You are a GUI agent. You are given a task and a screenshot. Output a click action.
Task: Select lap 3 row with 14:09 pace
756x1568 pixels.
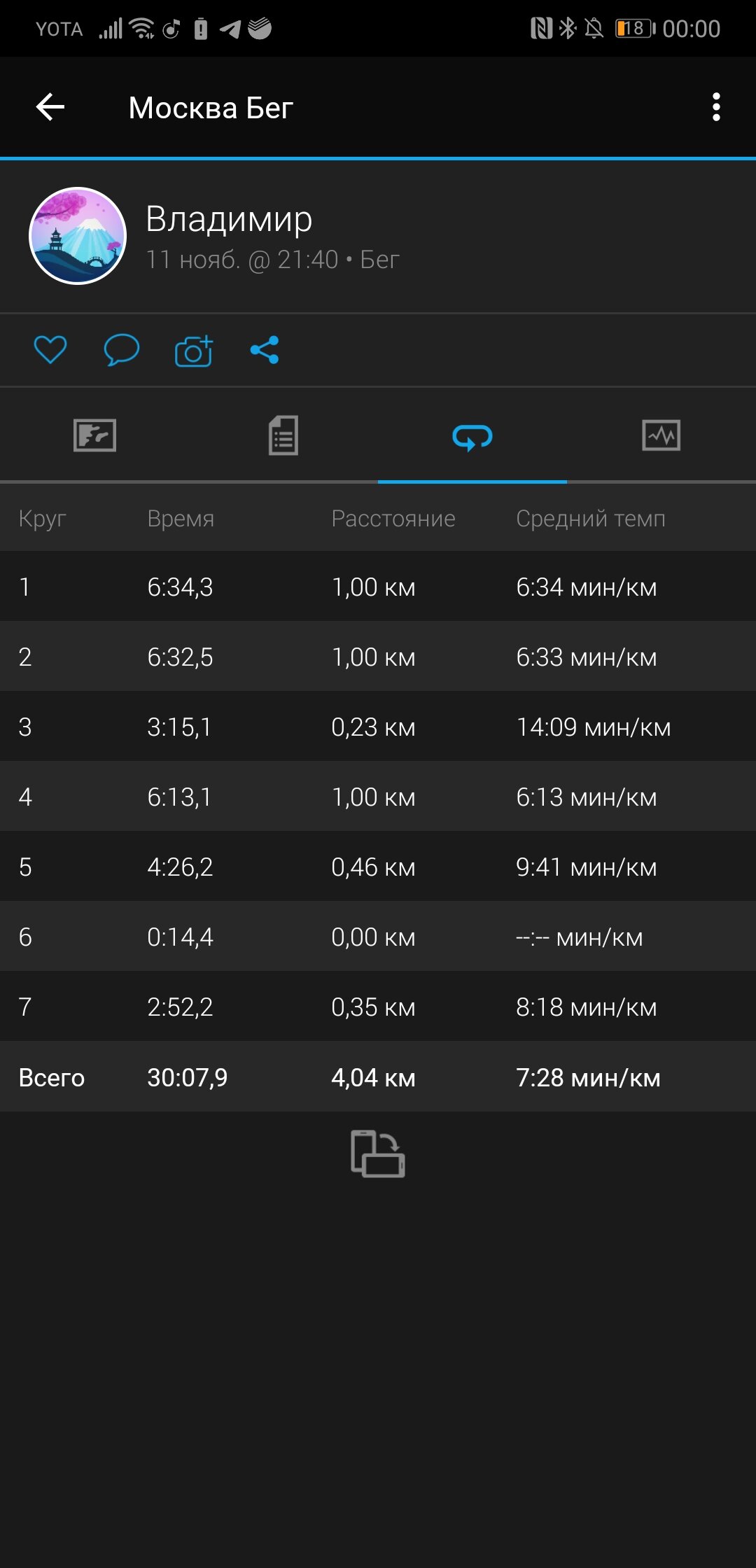click(x=378, y=727)
